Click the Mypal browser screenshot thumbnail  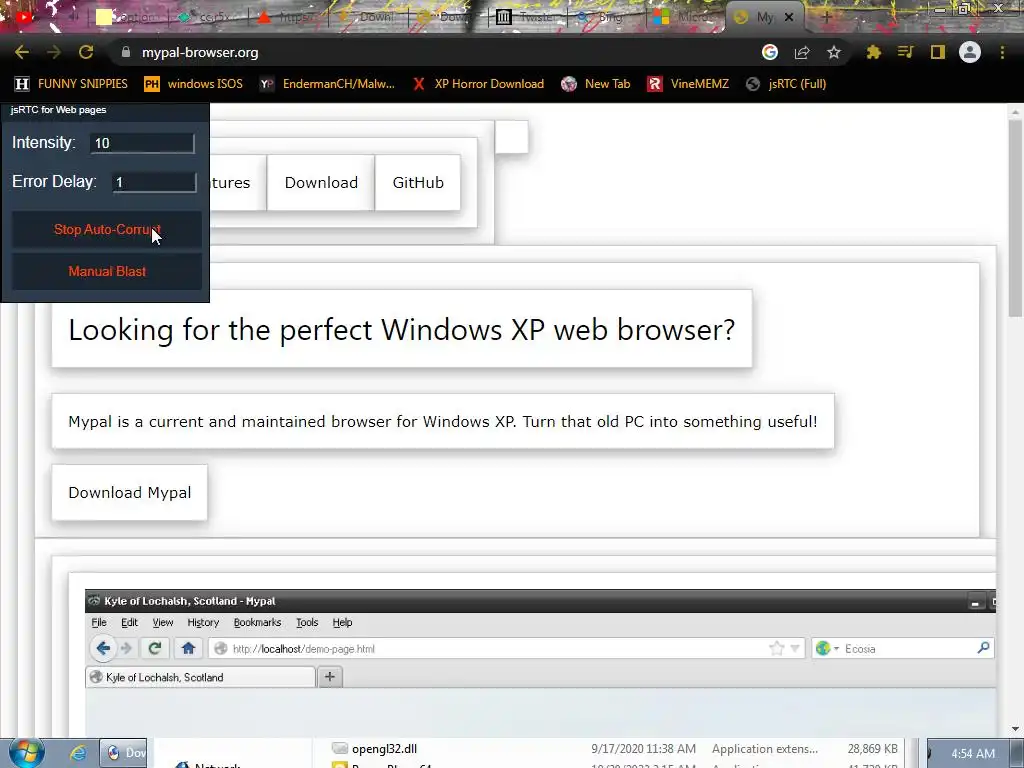(541, 662)
